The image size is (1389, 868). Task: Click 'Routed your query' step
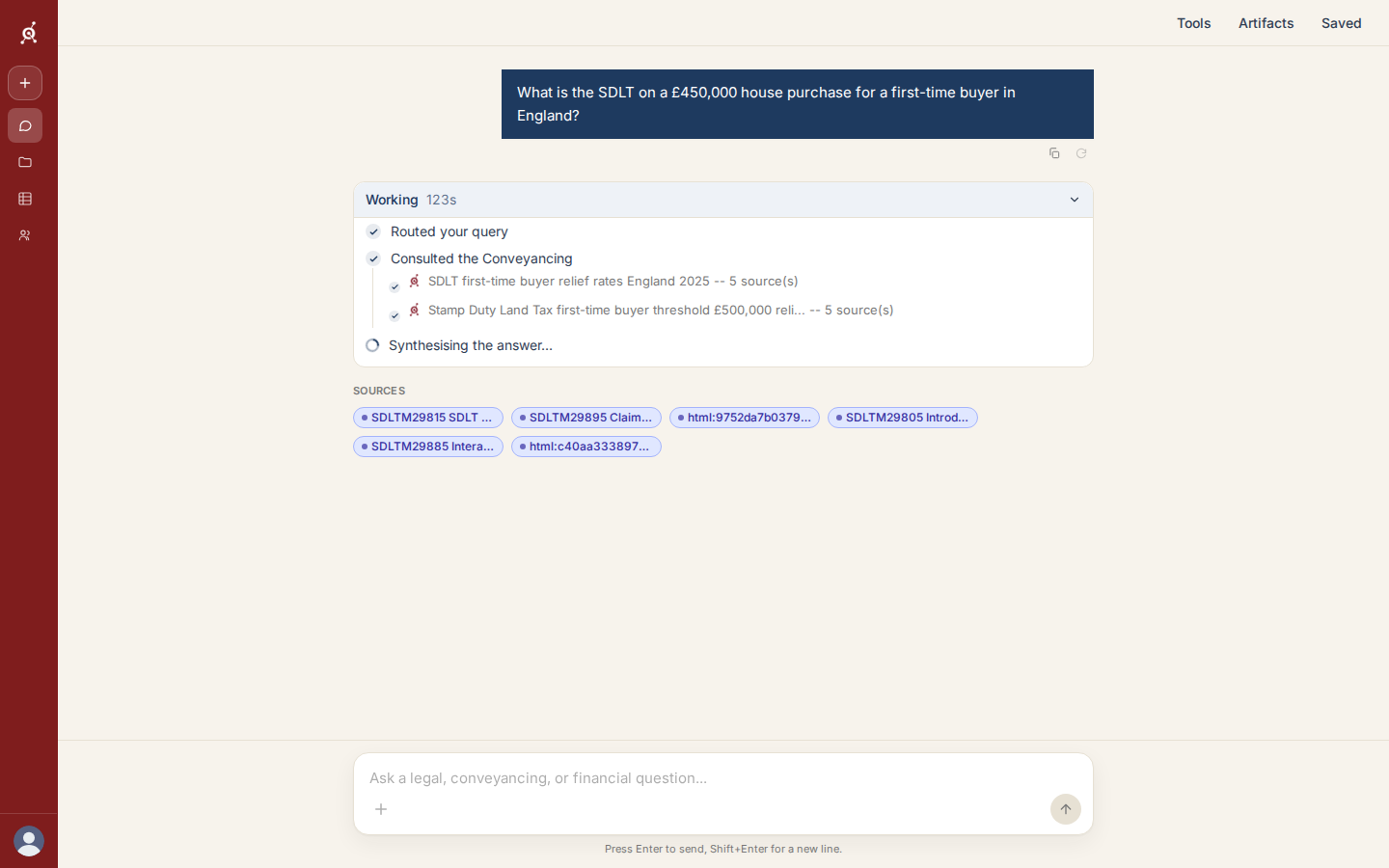[449, 231]
